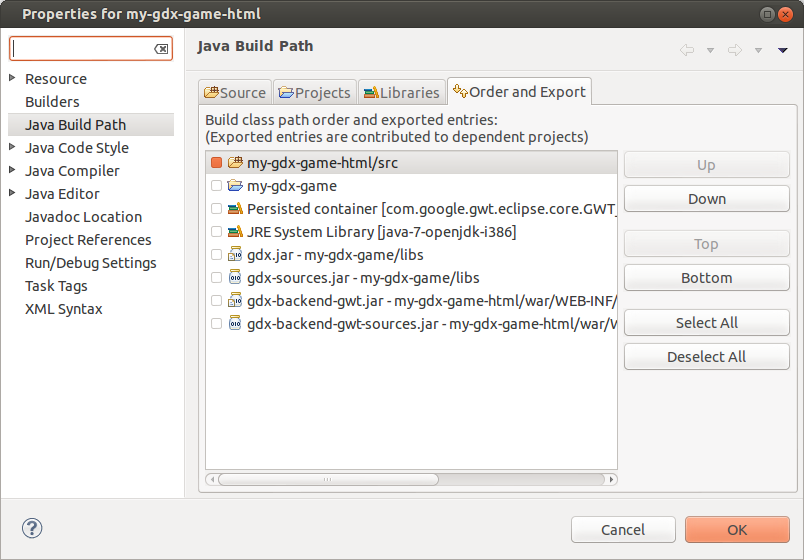The height and width of the screenshot is (560, 804).
Task: Click the back navigation arrow icon
Action: pos(687,50)
